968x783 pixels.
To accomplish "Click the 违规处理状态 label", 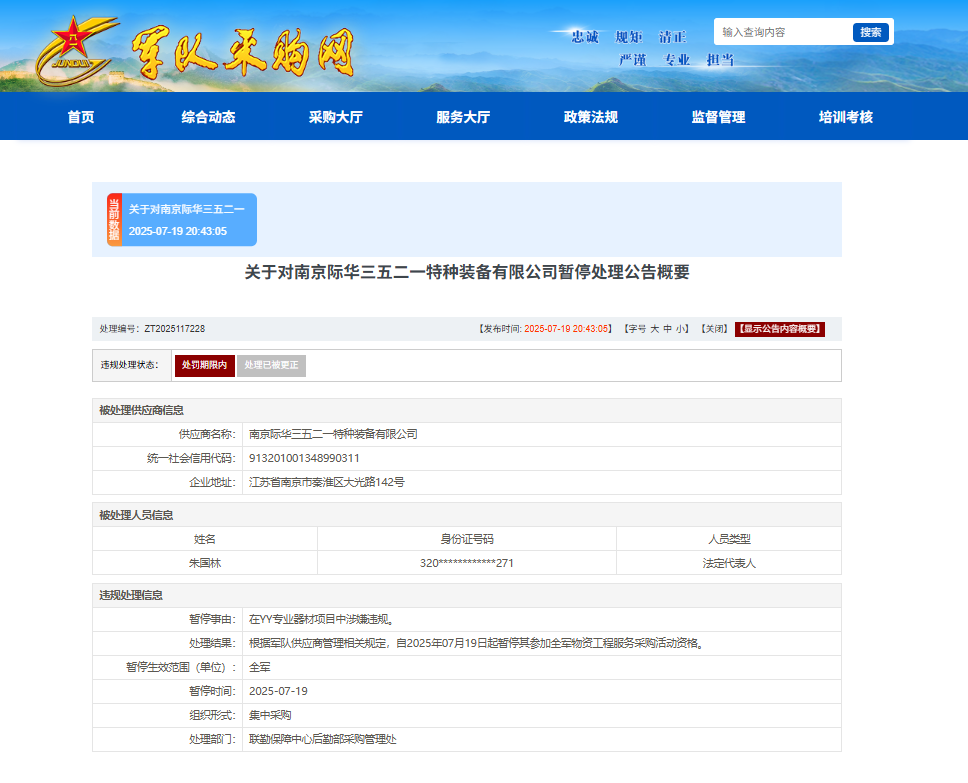I will click(130, 366).
